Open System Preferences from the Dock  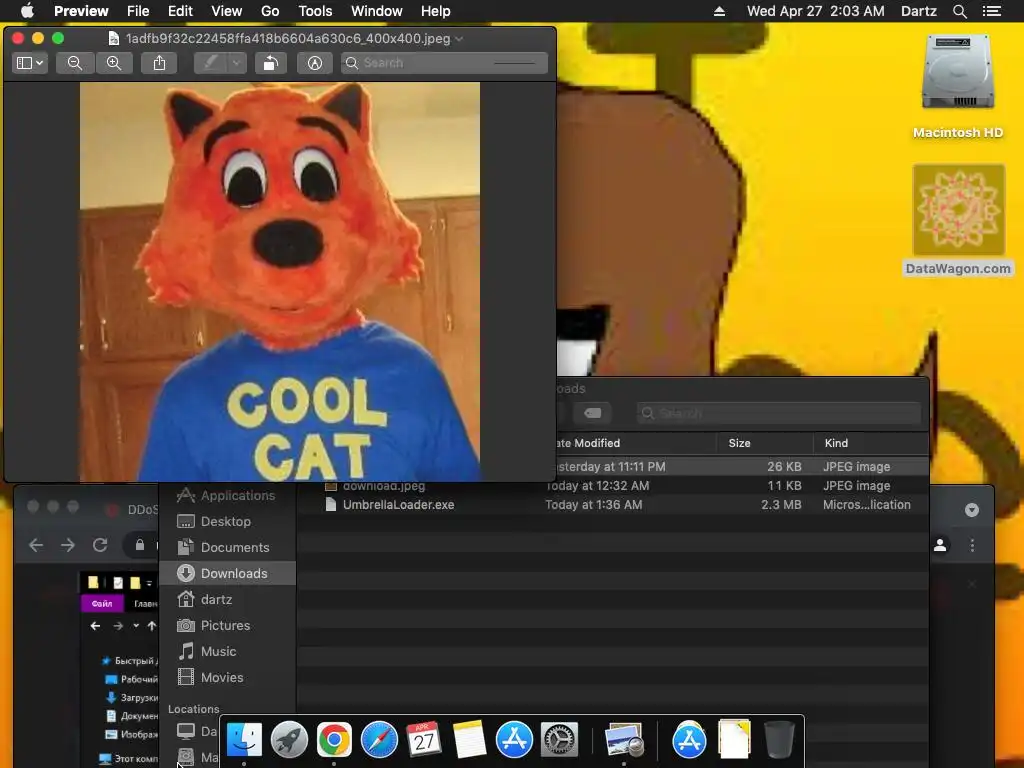click(559, 740)
